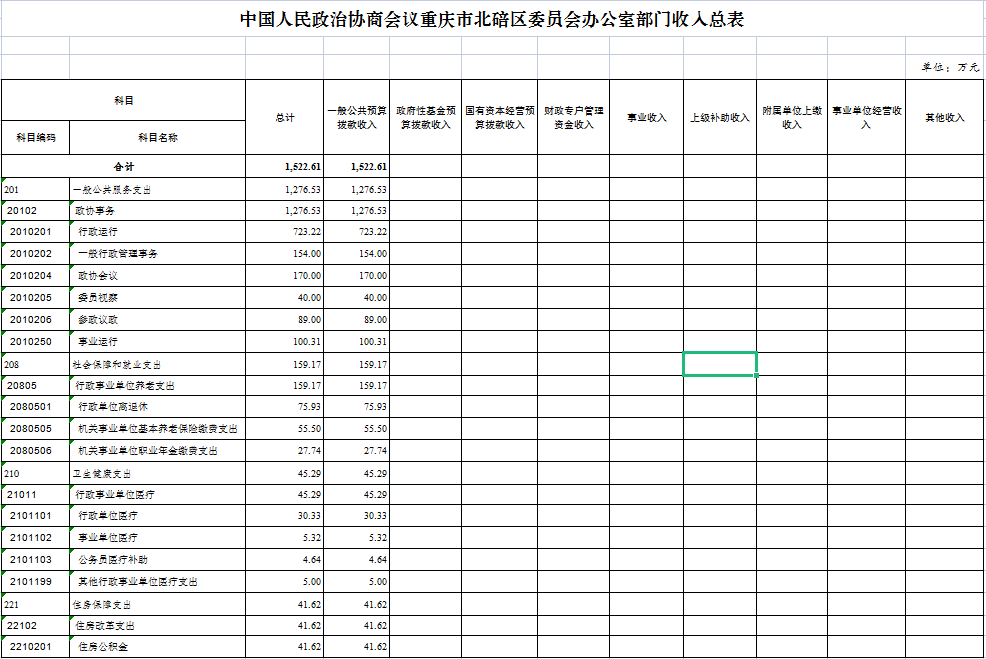Click the title cell of the 部门收入总表
This screenshot has width=986, height=659.
tap(492, 20)
